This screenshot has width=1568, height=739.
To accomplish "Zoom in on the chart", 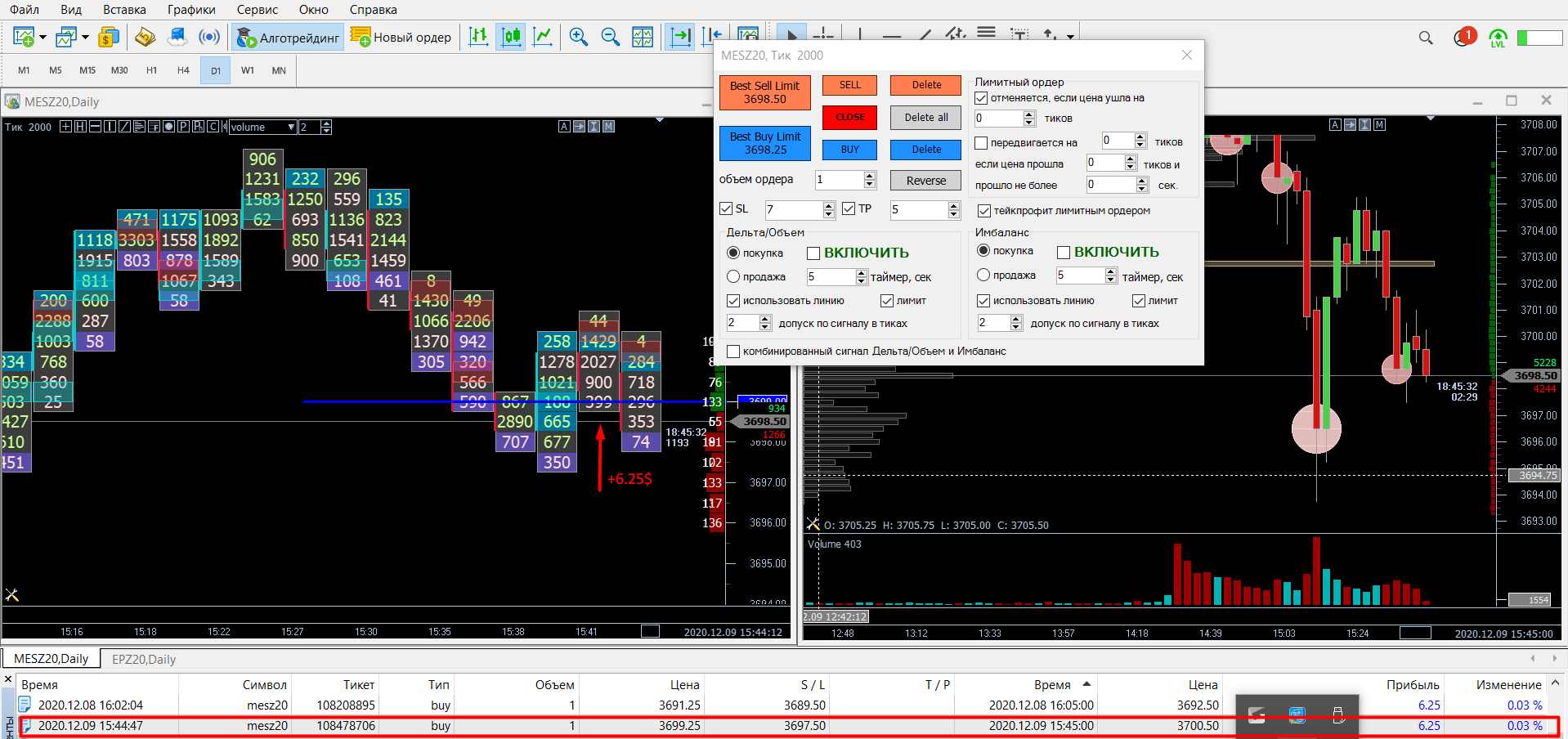I will (x=579, y=37).
